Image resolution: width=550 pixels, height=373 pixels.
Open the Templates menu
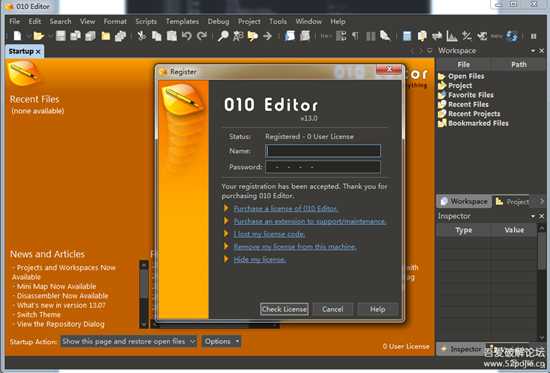click(182, 21)
